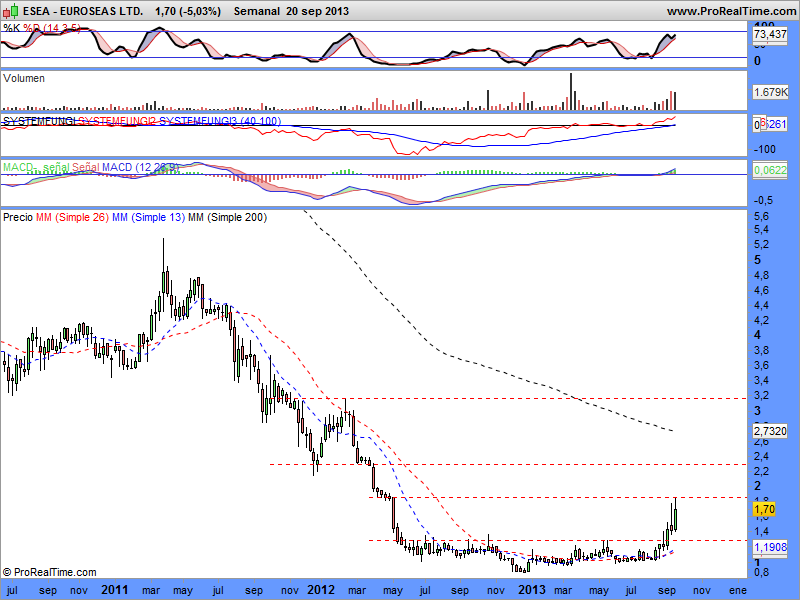Screen dimensions: 800x600
Task: Open the www.ProRealTime.com link
Action: pos(731,11)
